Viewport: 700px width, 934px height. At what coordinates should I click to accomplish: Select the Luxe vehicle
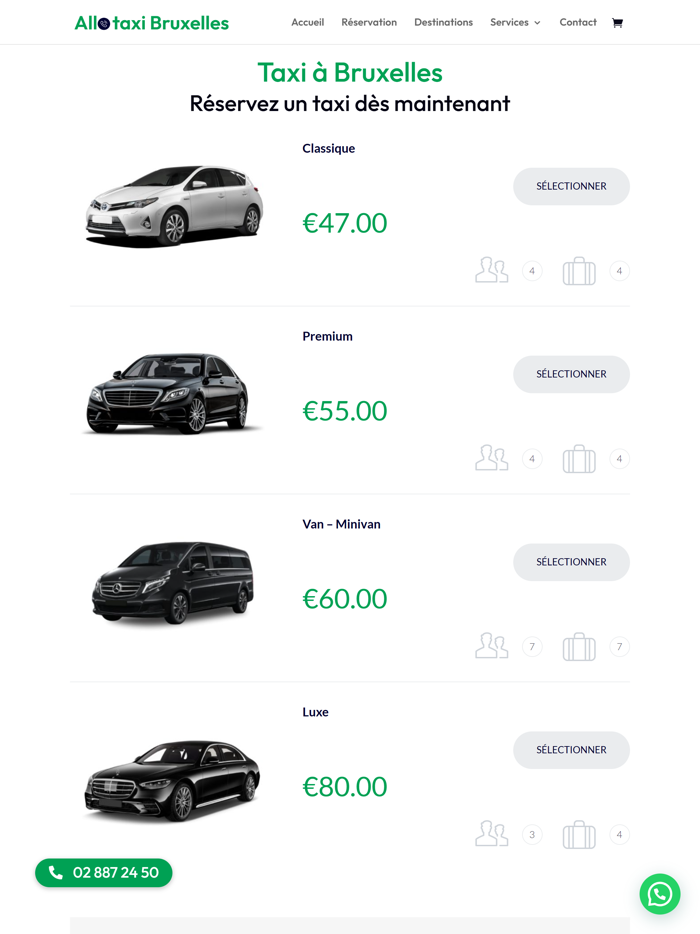571,750
